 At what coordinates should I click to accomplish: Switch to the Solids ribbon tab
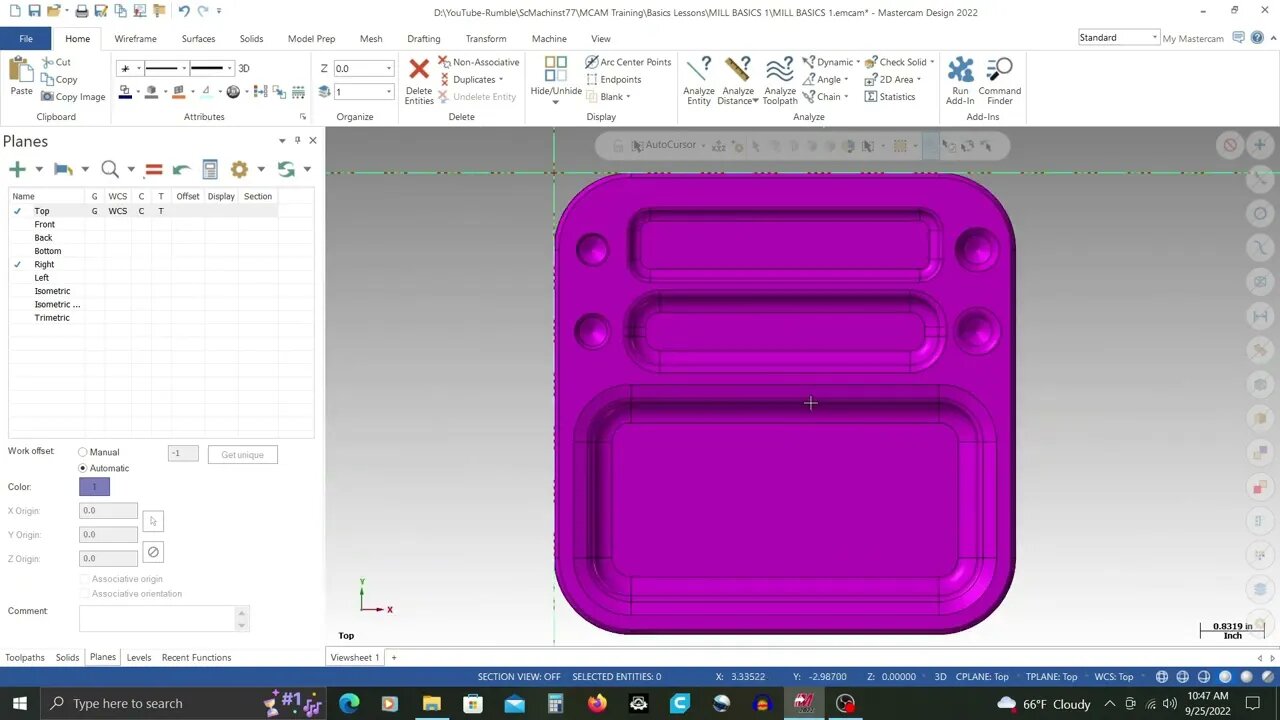click(x=251, y=39)
